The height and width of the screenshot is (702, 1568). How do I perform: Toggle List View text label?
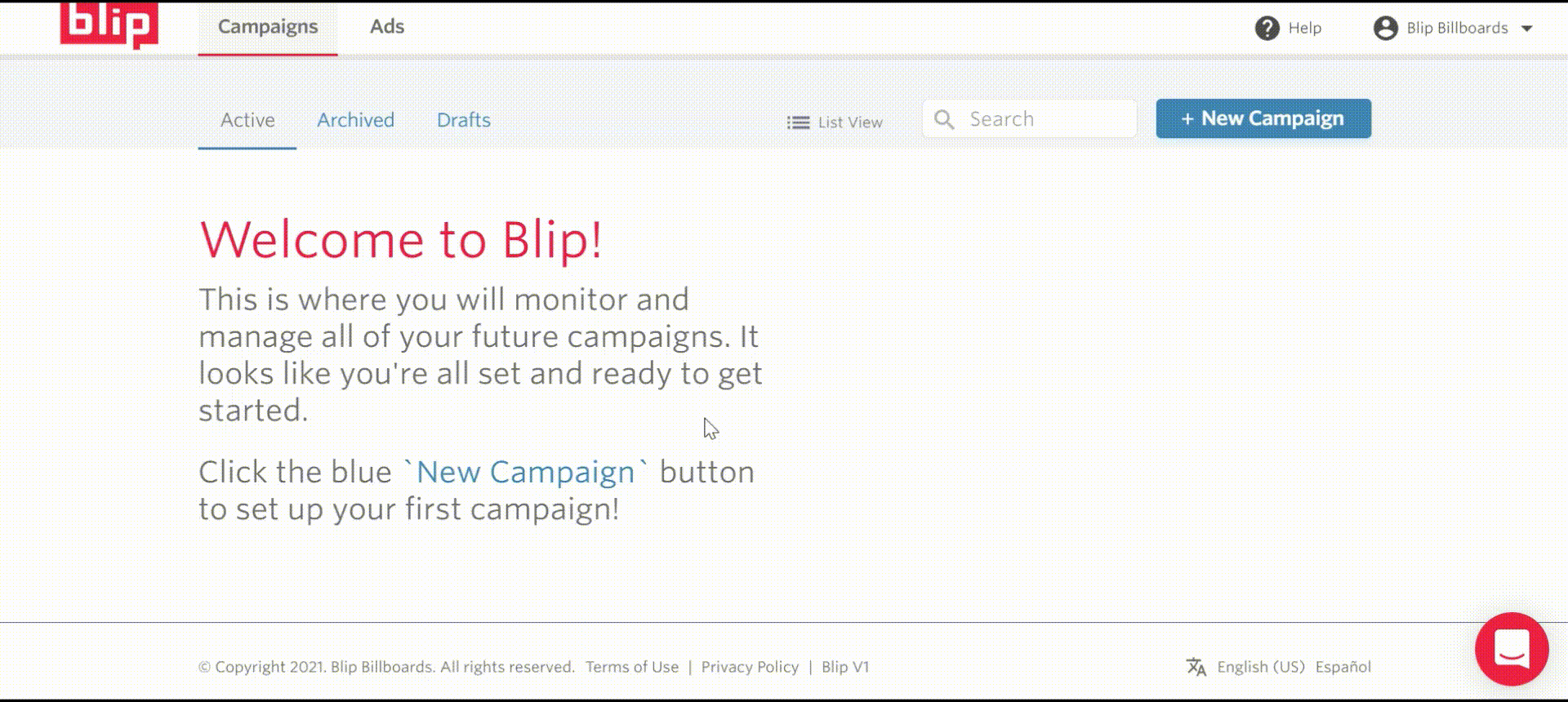850,122
